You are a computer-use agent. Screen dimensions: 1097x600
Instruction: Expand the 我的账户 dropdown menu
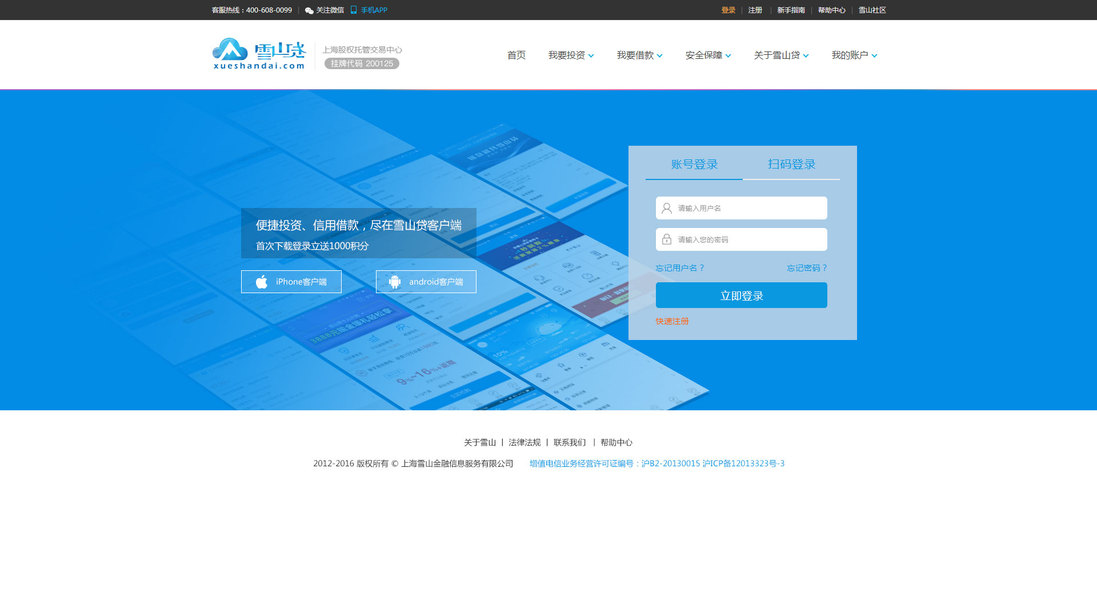point(854,55)
